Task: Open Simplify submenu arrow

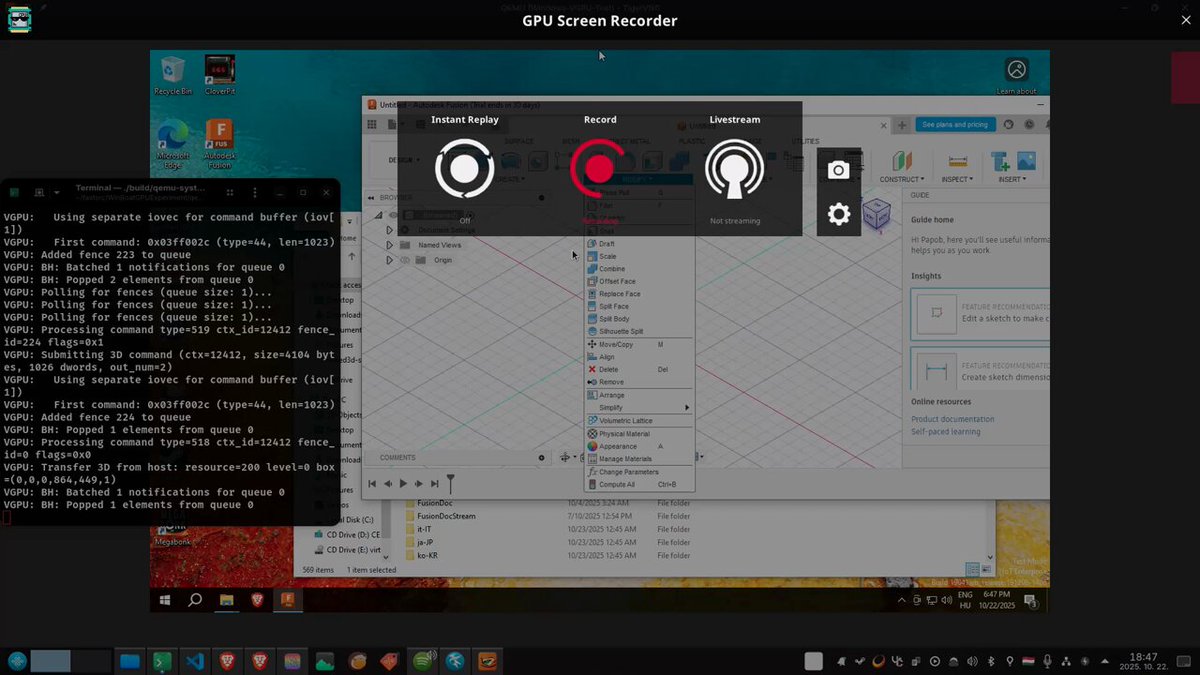Action: coord(687,407)
